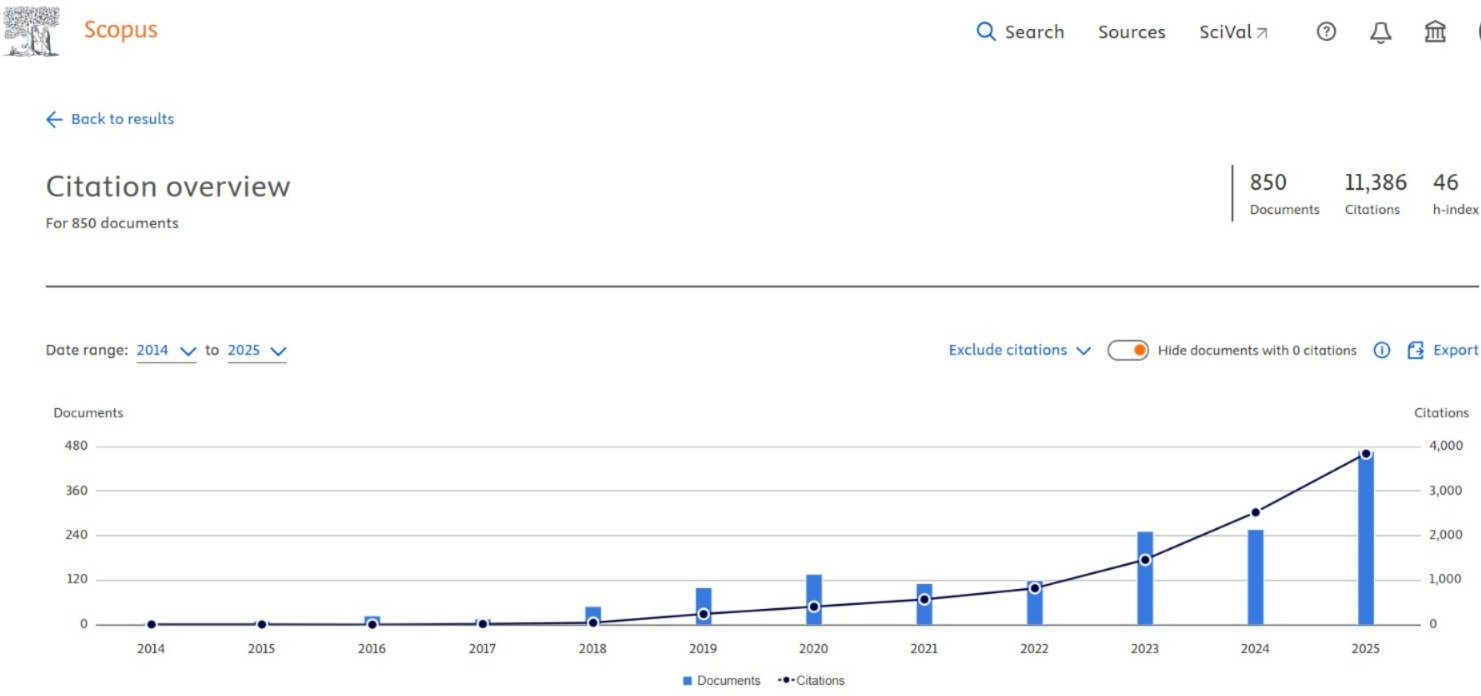Viewport: 1481px width, 696px height.
Task: Click the Scopus brand name link
Action: [x=120, y=30]
